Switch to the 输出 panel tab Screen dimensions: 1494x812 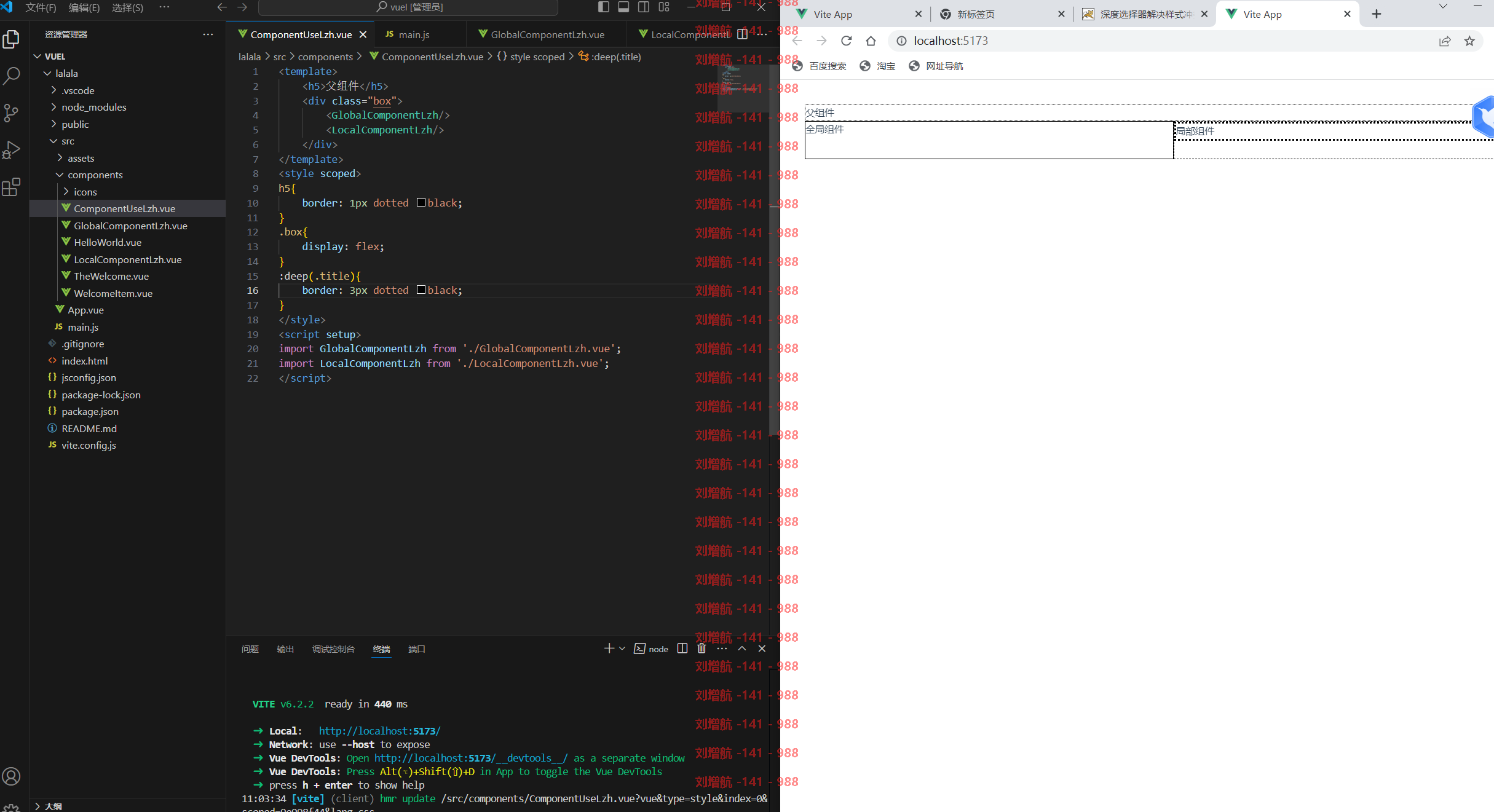[285, 649]
